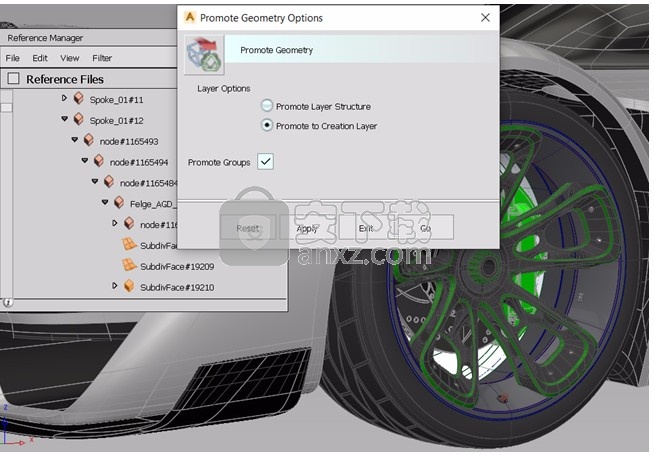
Task: Click the Spoke_01#12 node cube icon
Action: click(78, 120)
